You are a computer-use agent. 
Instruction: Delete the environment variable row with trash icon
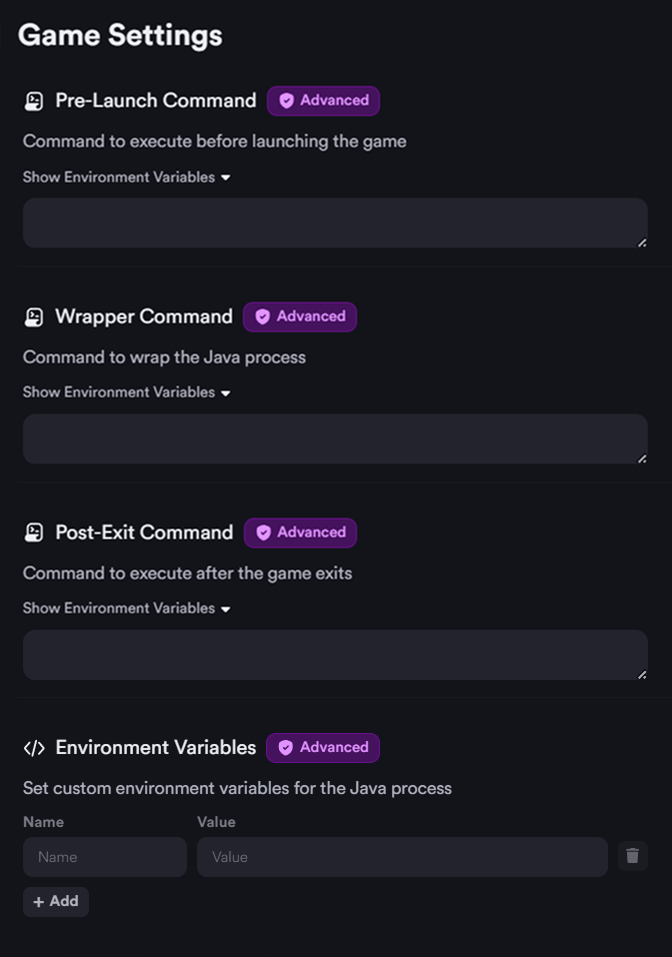[x=632, y=856]
